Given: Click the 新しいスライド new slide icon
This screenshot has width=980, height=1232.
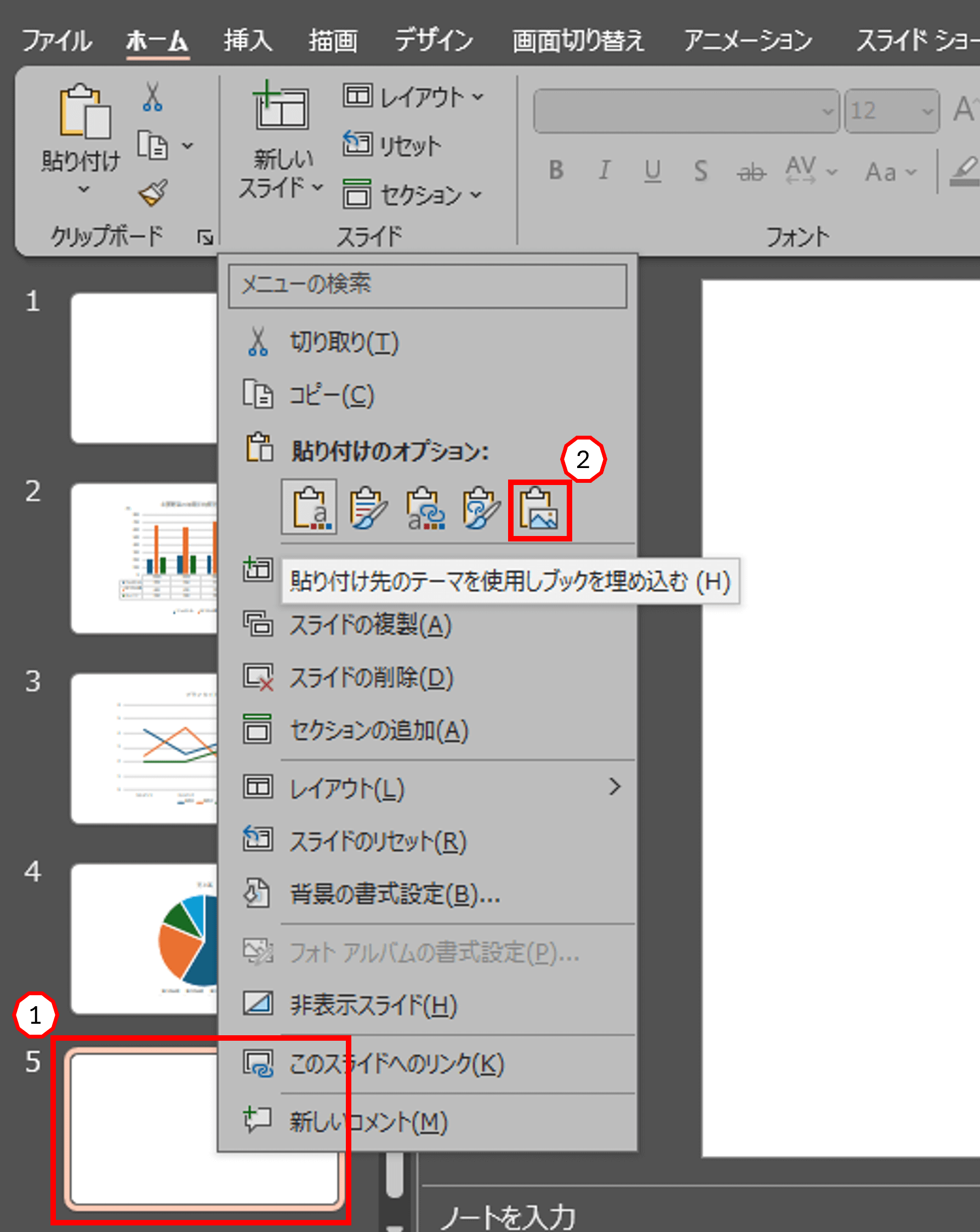Looking at the screenshot, I should 281,105.
